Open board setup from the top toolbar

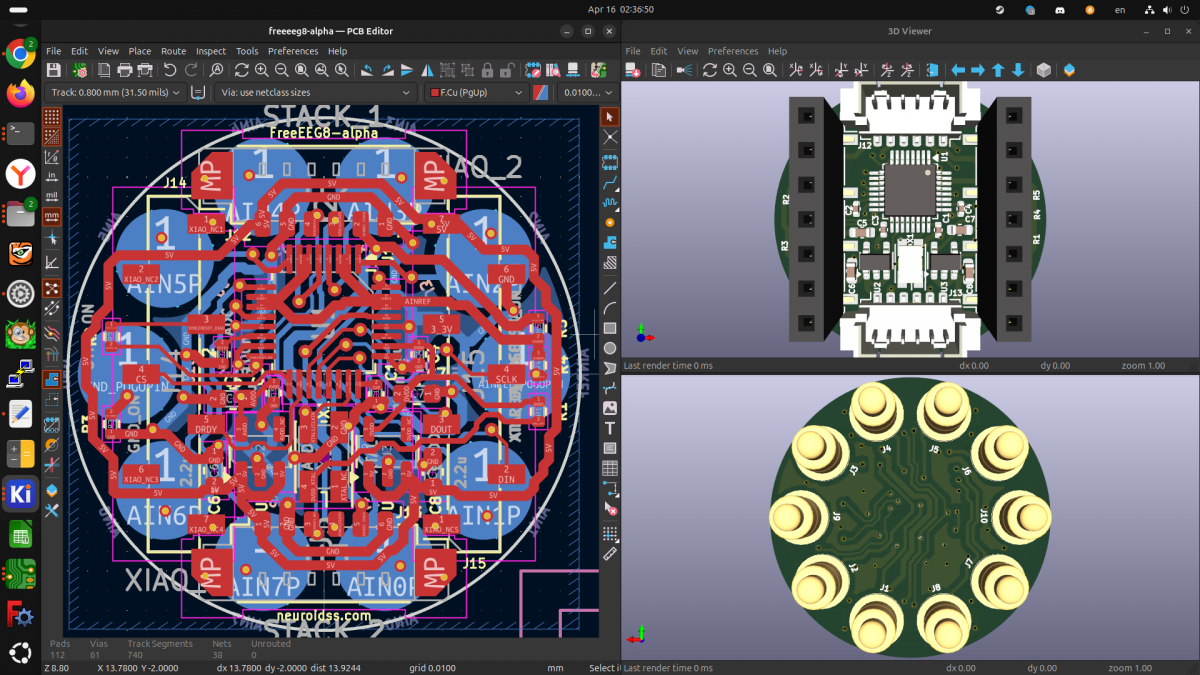click(80, 70)
